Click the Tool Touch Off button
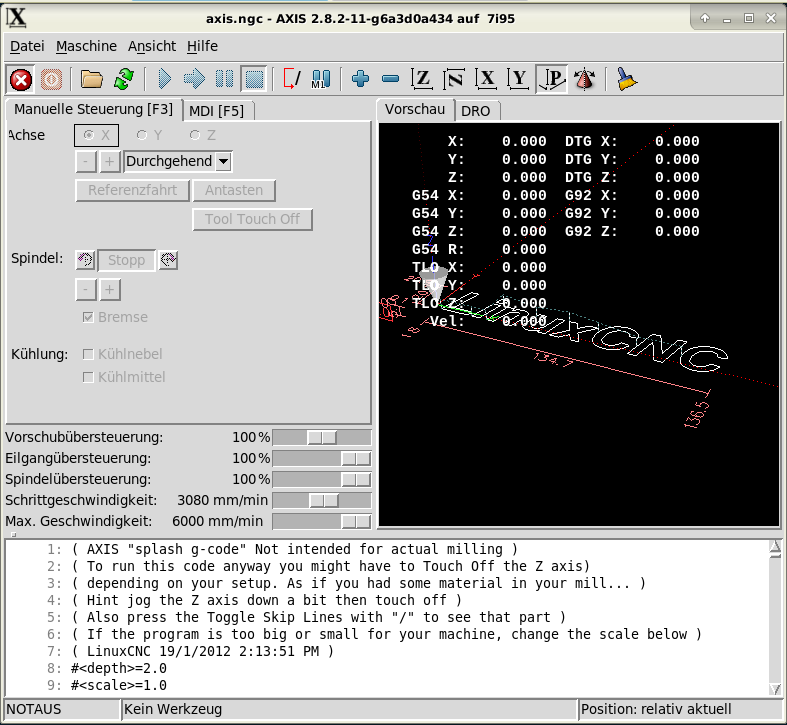787x725 pixels. (252, 219)
